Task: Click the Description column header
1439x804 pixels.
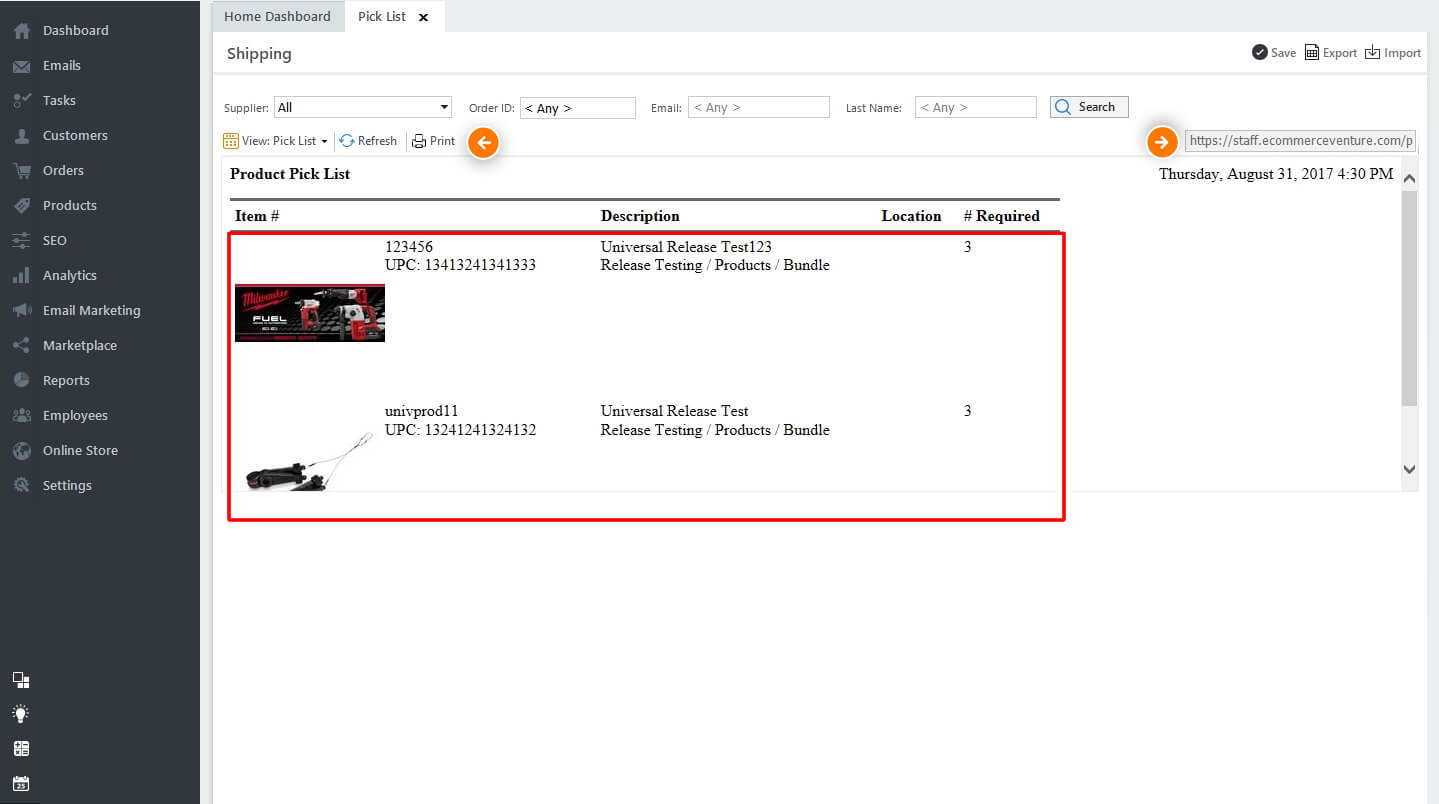Action: tap(640, 216)
